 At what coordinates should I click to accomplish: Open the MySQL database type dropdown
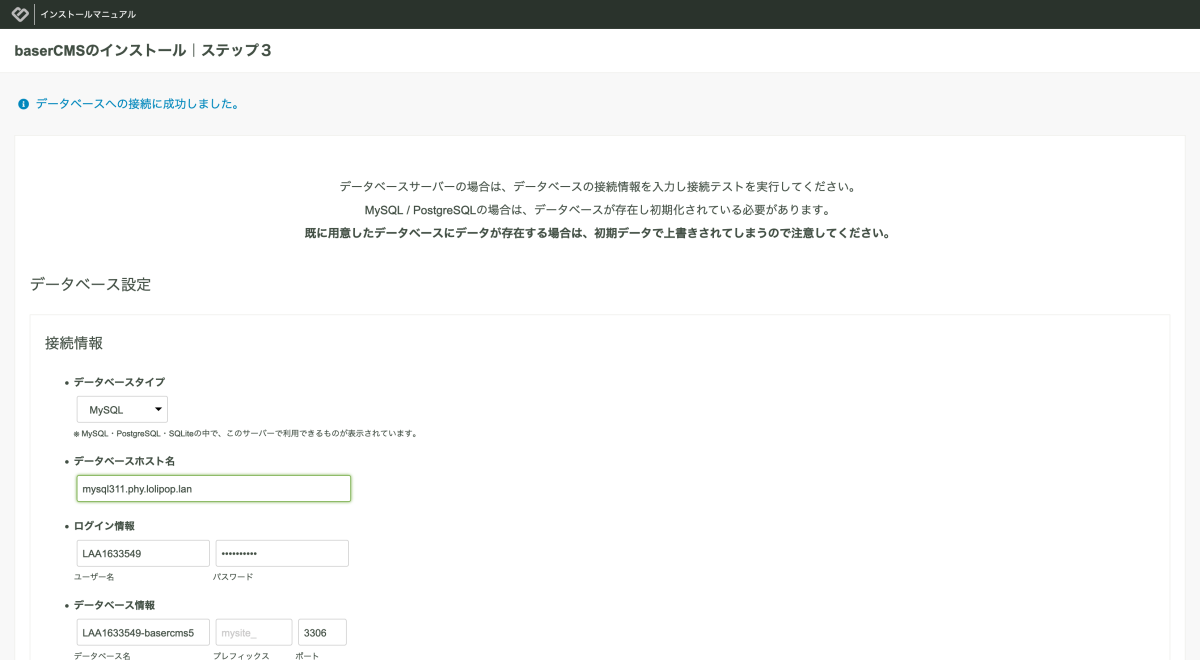click(122, 410)
